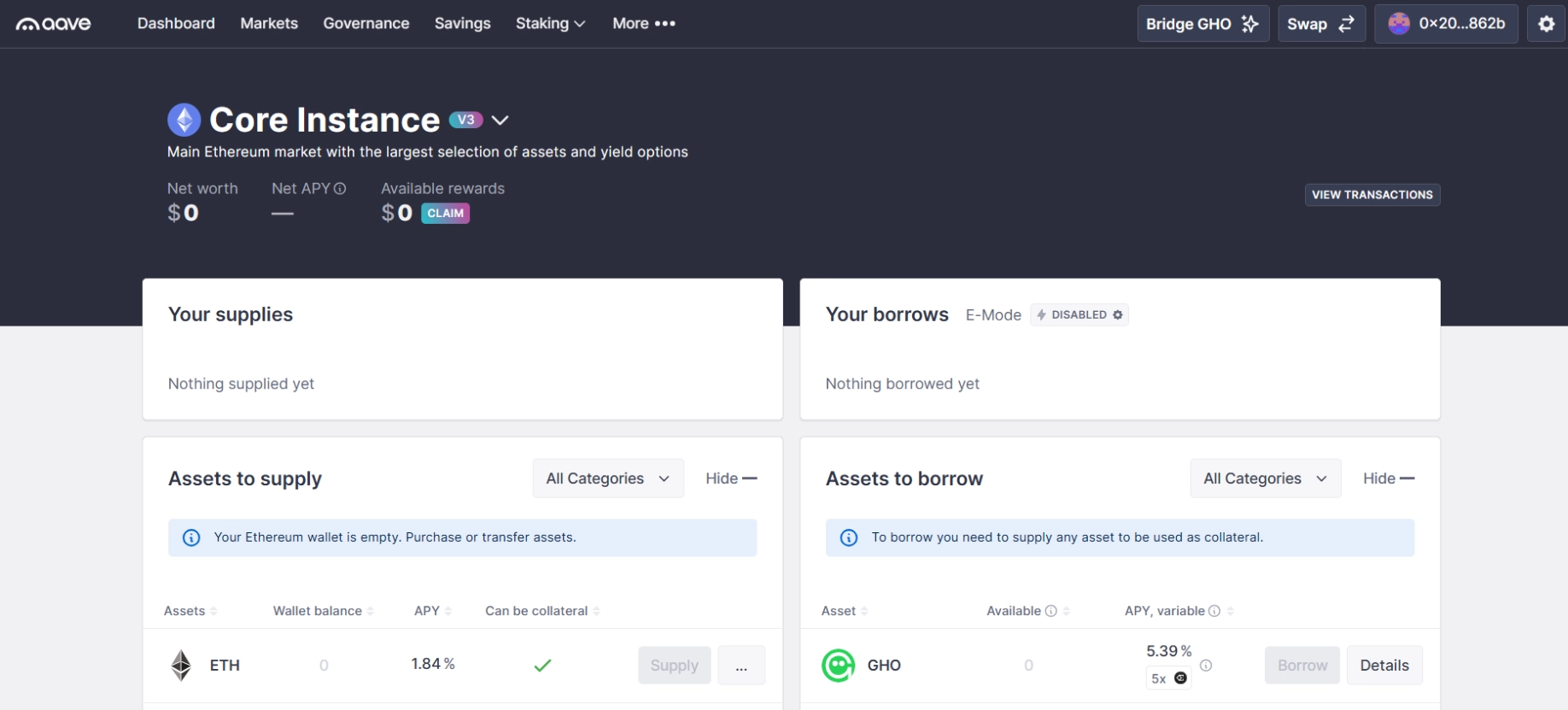Click the Net APY info icon
This screenshot has width=1568, height=710.
[x=340, y=189]
